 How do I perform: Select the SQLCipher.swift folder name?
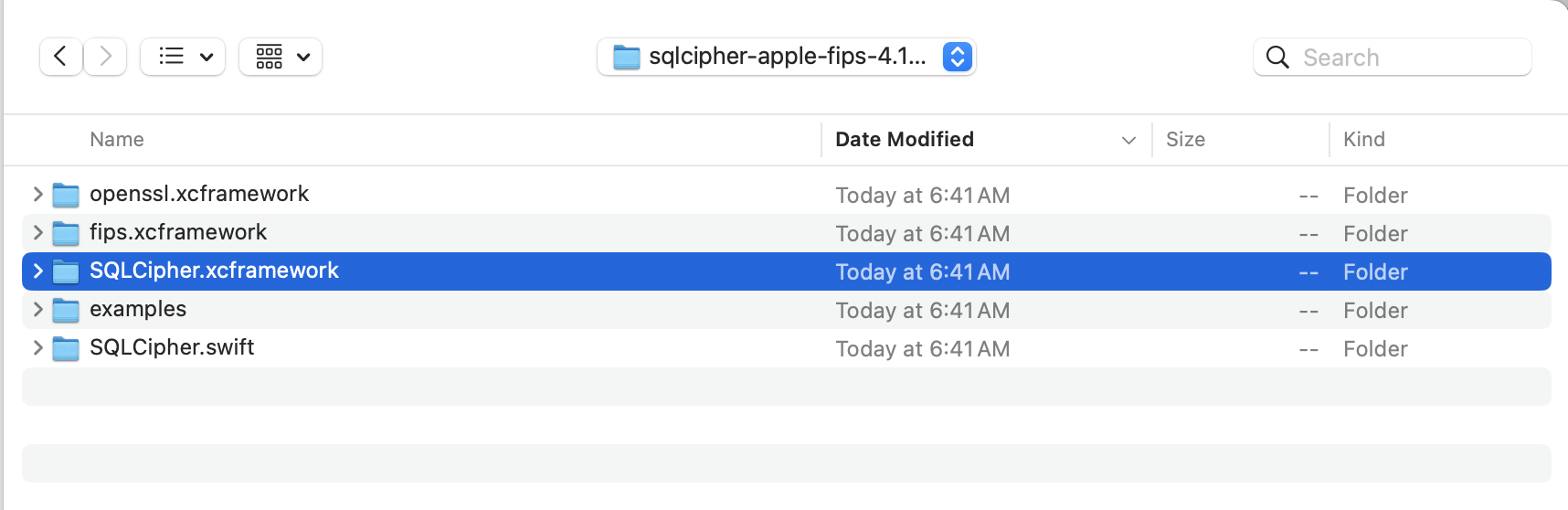point(172,347)
